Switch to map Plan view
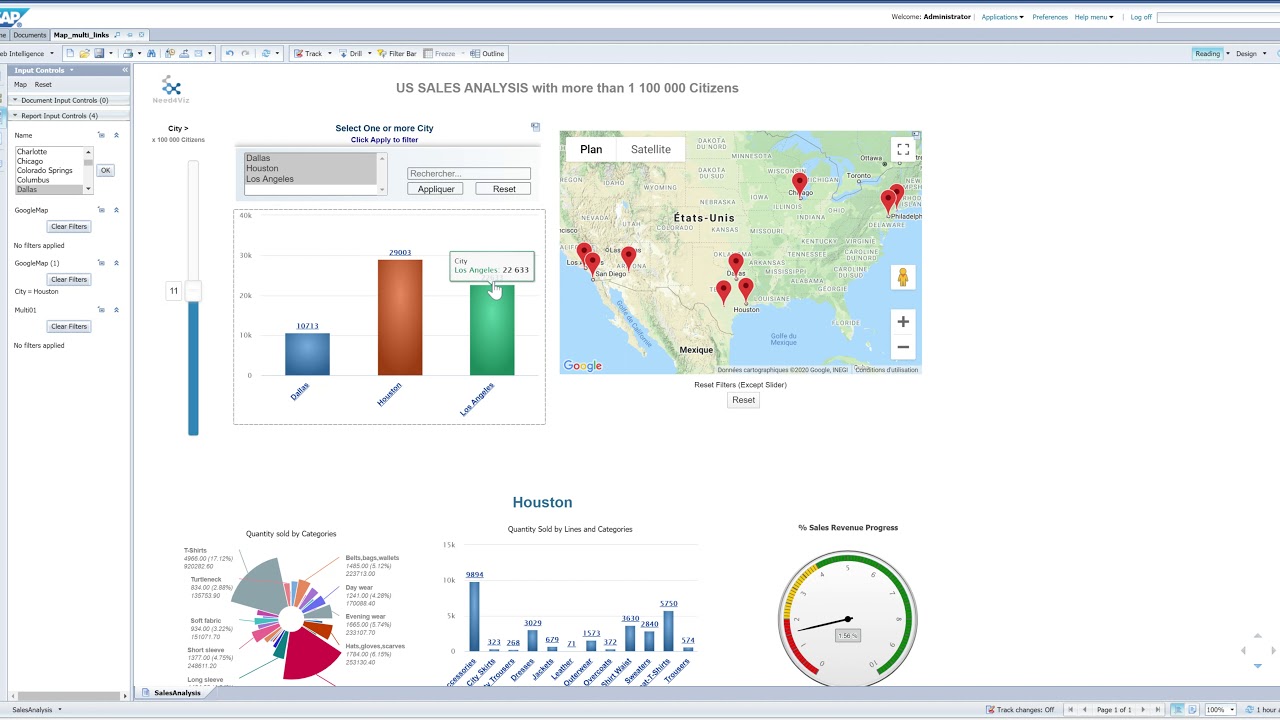The image size is (1280, 720). tap(591, 149)
